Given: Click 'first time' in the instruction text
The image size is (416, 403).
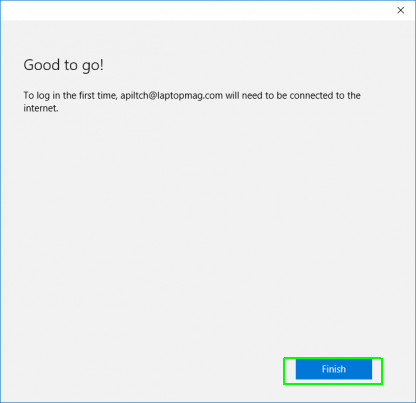Looking at the screenshot, I should [x=97, y=96].
